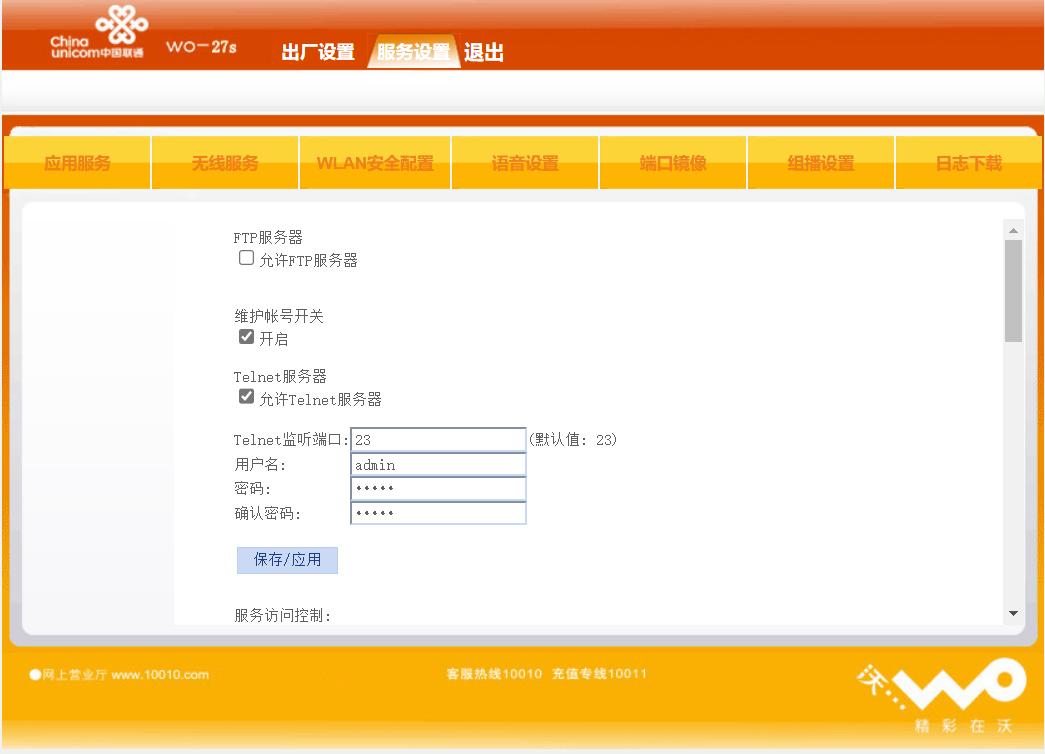Select the WLAN安全配置 tab
This screenshot has width=1045, height=754.
pyautogui.click(x=374, y=161)
